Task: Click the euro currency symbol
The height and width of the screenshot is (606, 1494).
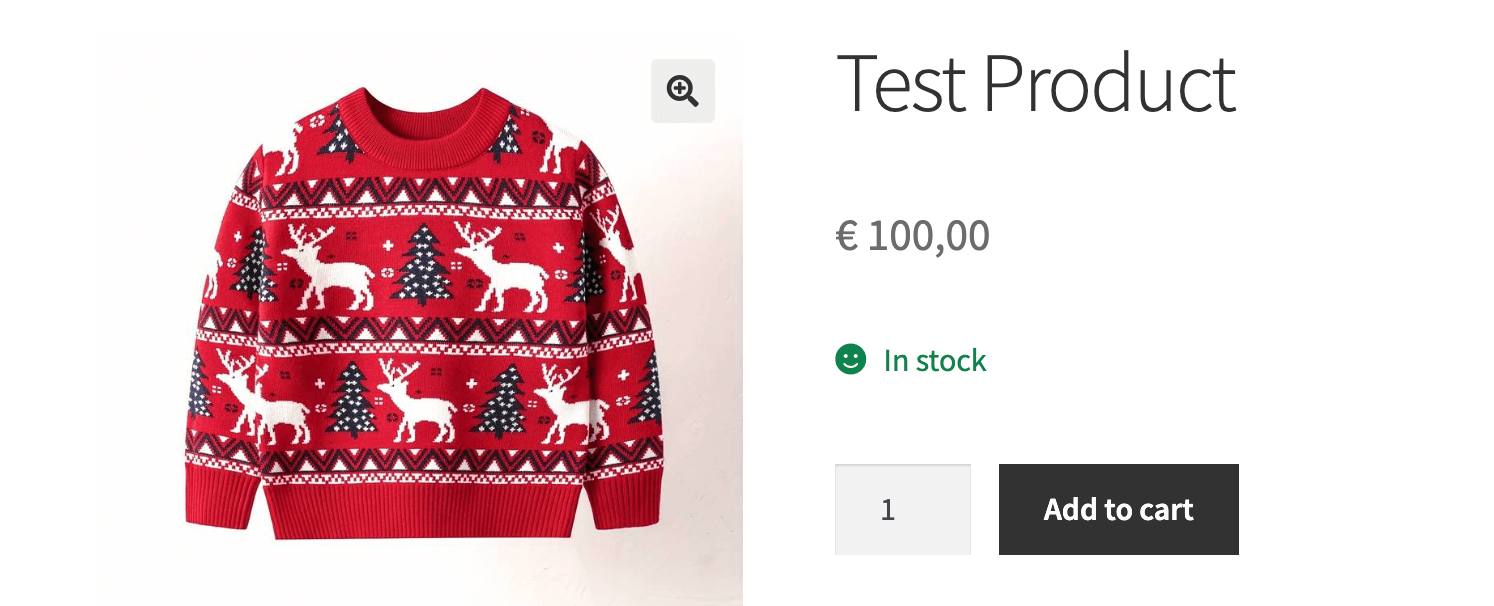Action: (847, 237)
